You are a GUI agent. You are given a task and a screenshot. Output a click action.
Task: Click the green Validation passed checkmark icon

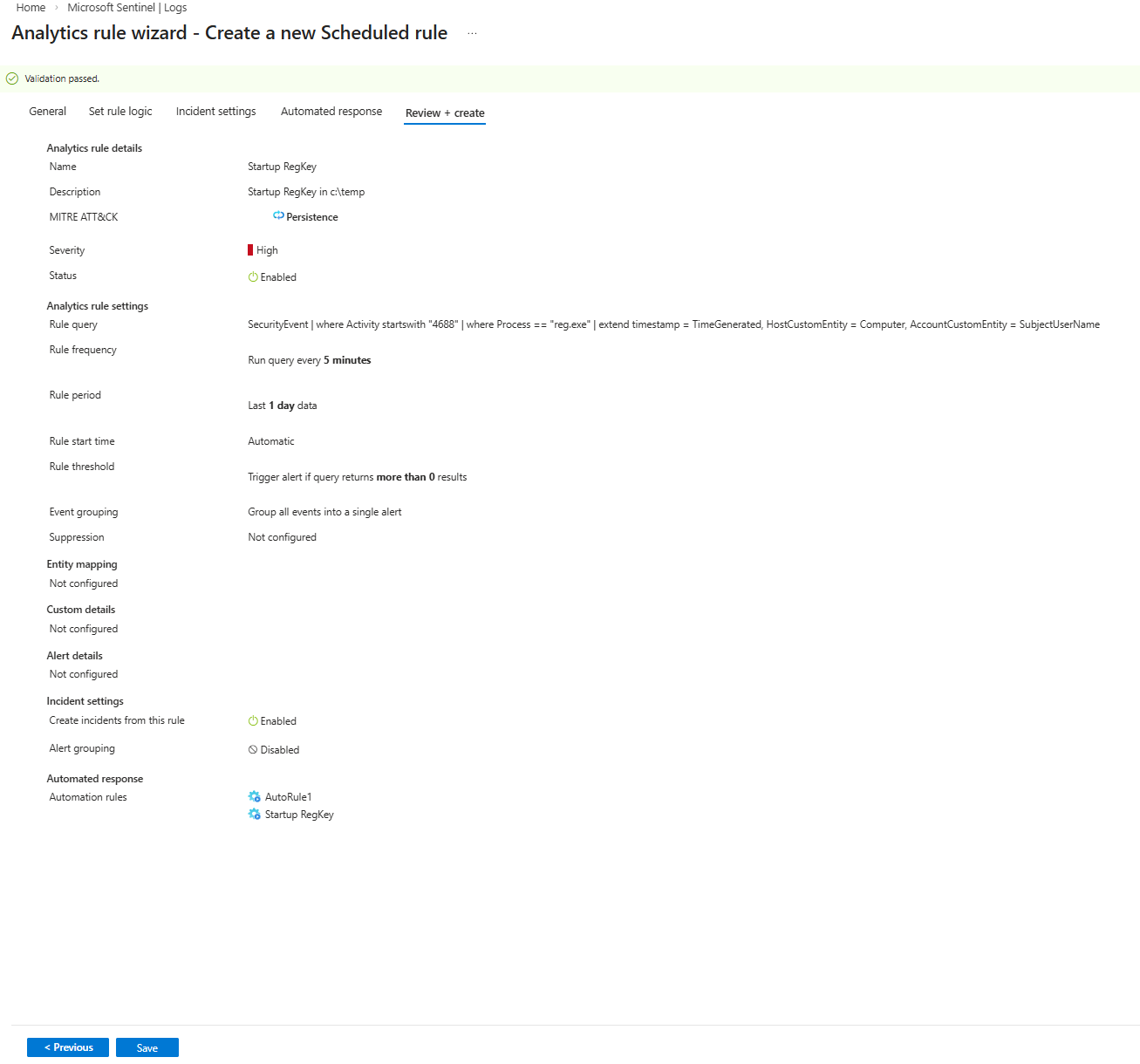pos(12,78)
